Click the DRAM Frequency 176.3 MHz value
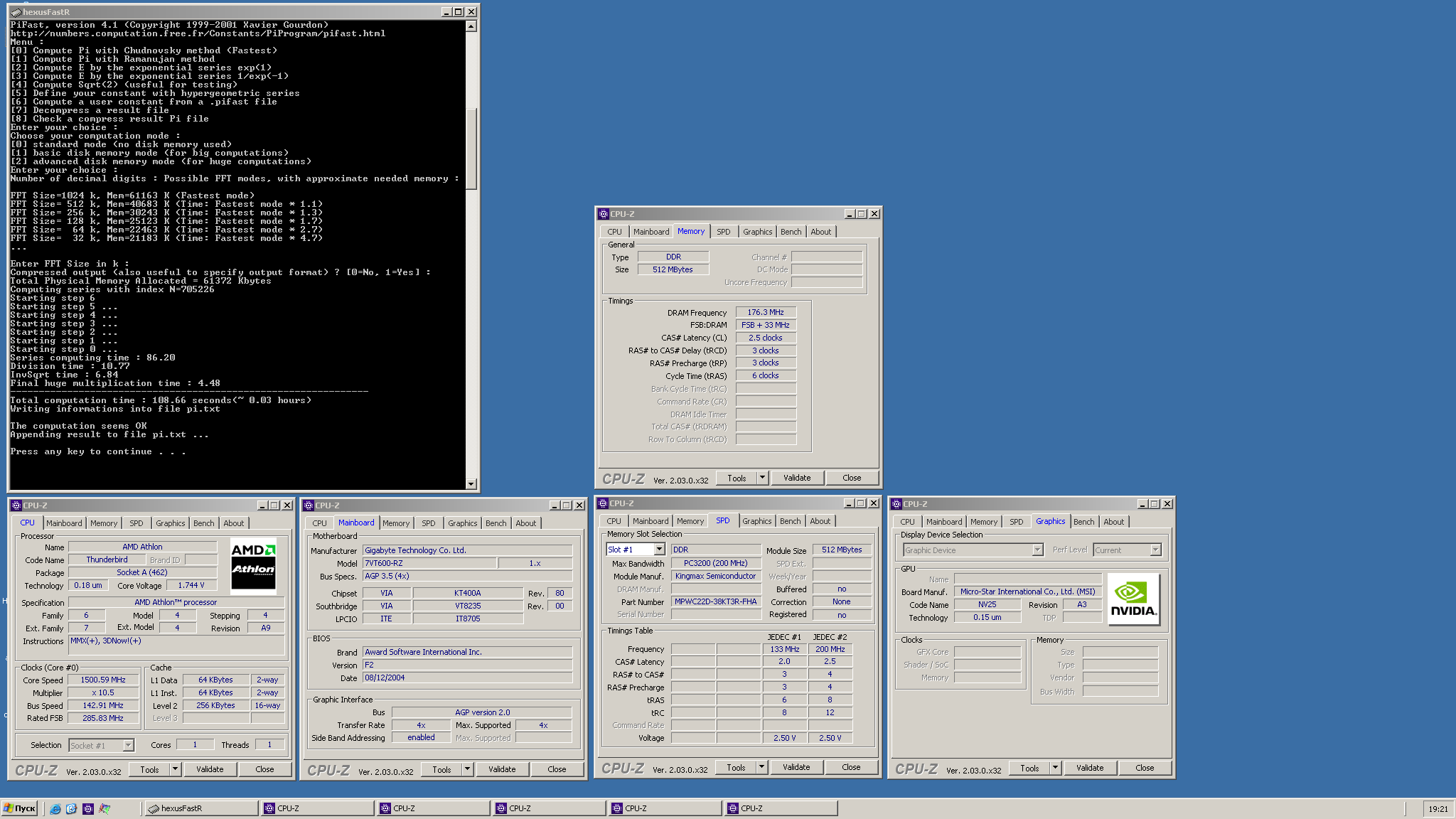Viewport: 1456px width, 819px height. (766, 312)
